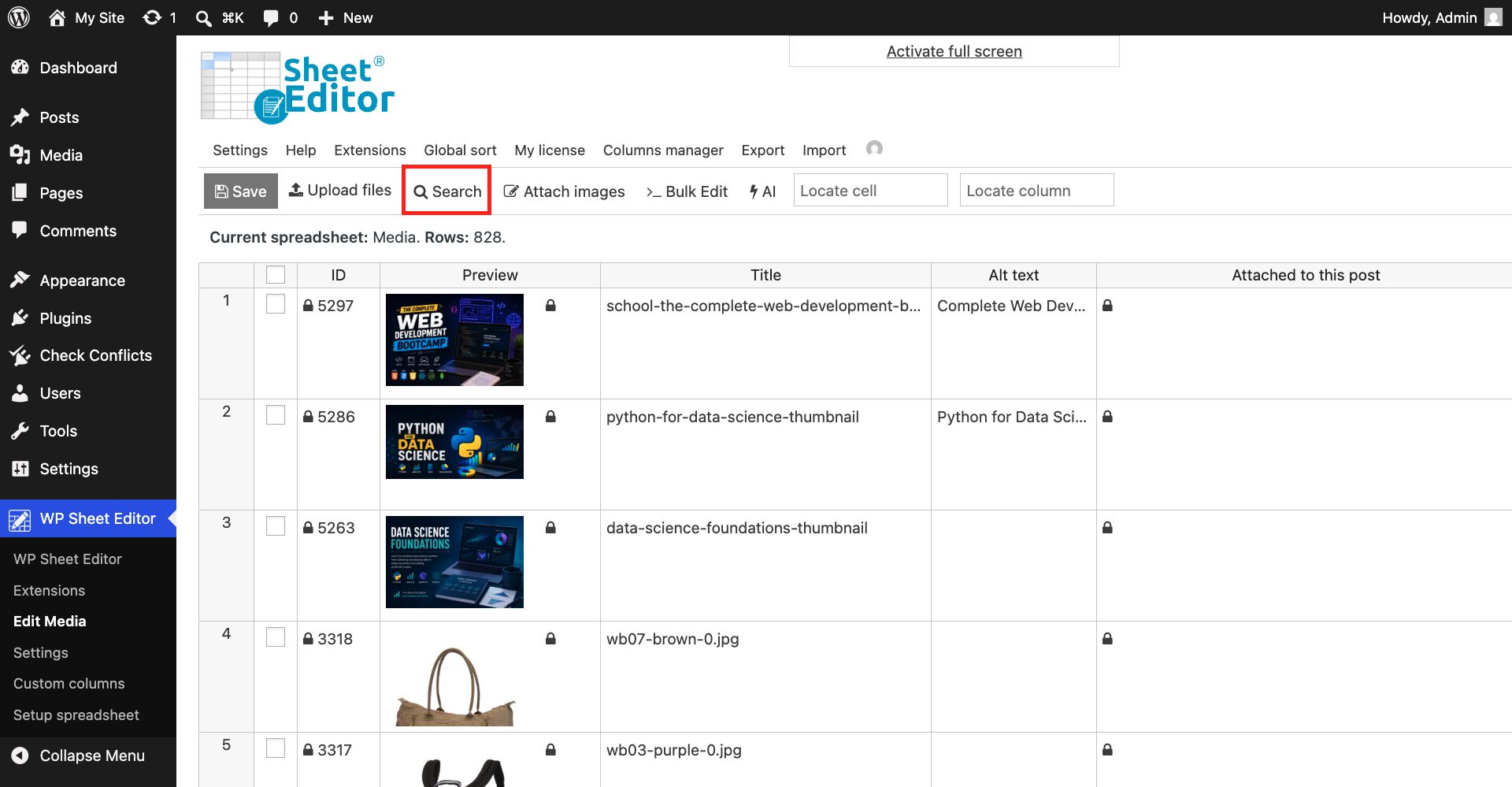This screenshot has height=787, width=1512.
Task: Click the spinner icon next to Import
Action: 874,149
